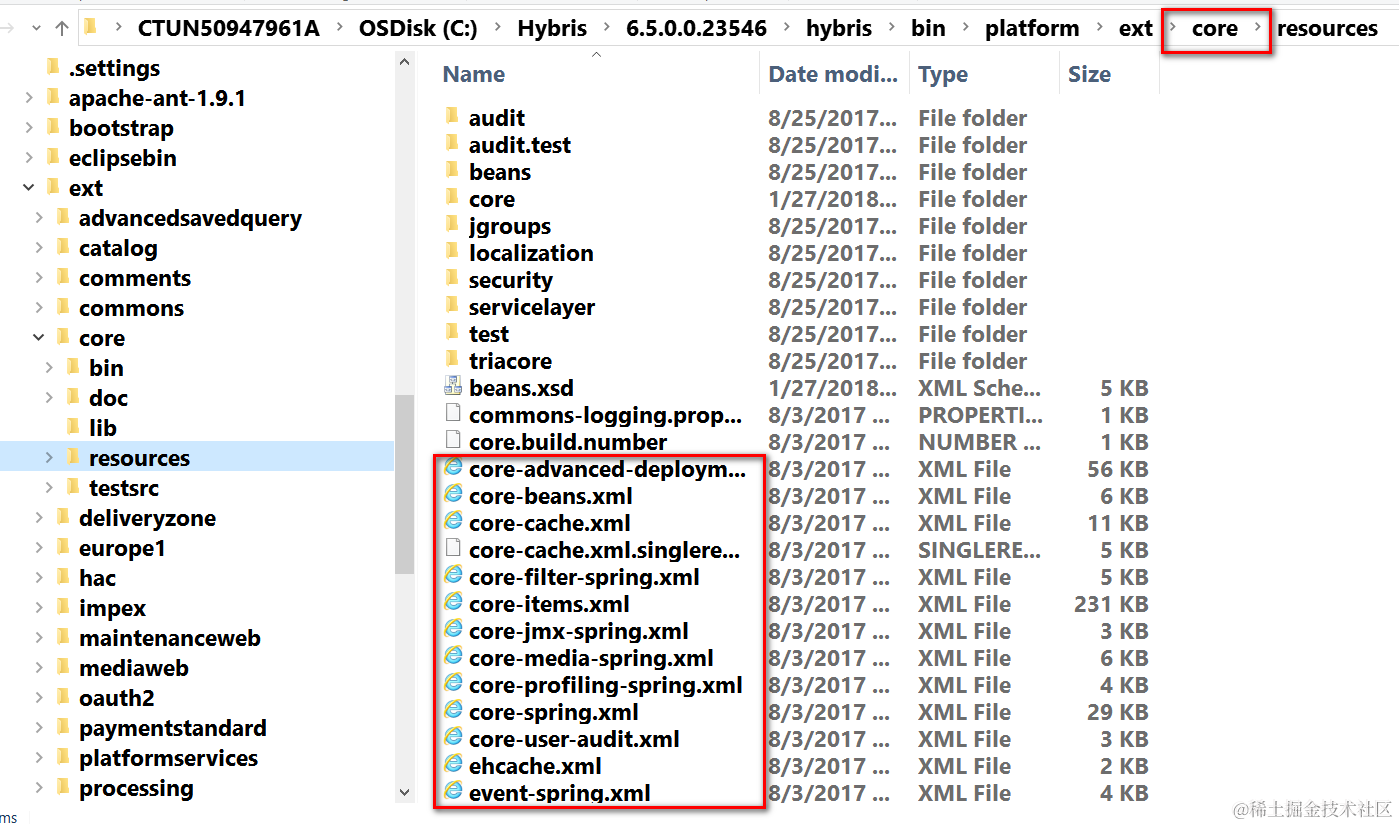Click the test folder icon in file list
Image resolution: width=1399 pixels, height=826 pixels.
click(x=452, y=333)
